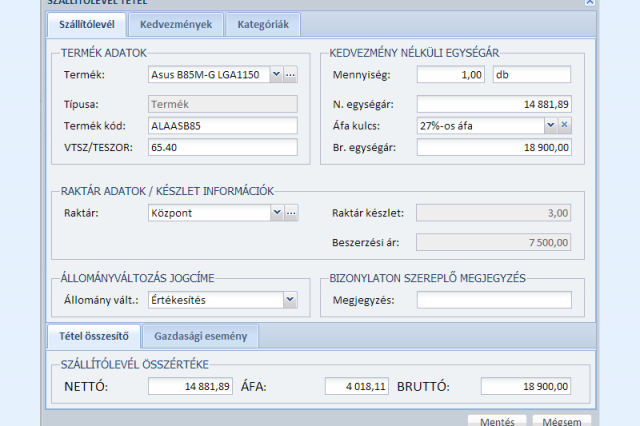This screenshot has width=640, height=426.
Task: Click the BRUTTÓ: label
Action: (423, 386)
